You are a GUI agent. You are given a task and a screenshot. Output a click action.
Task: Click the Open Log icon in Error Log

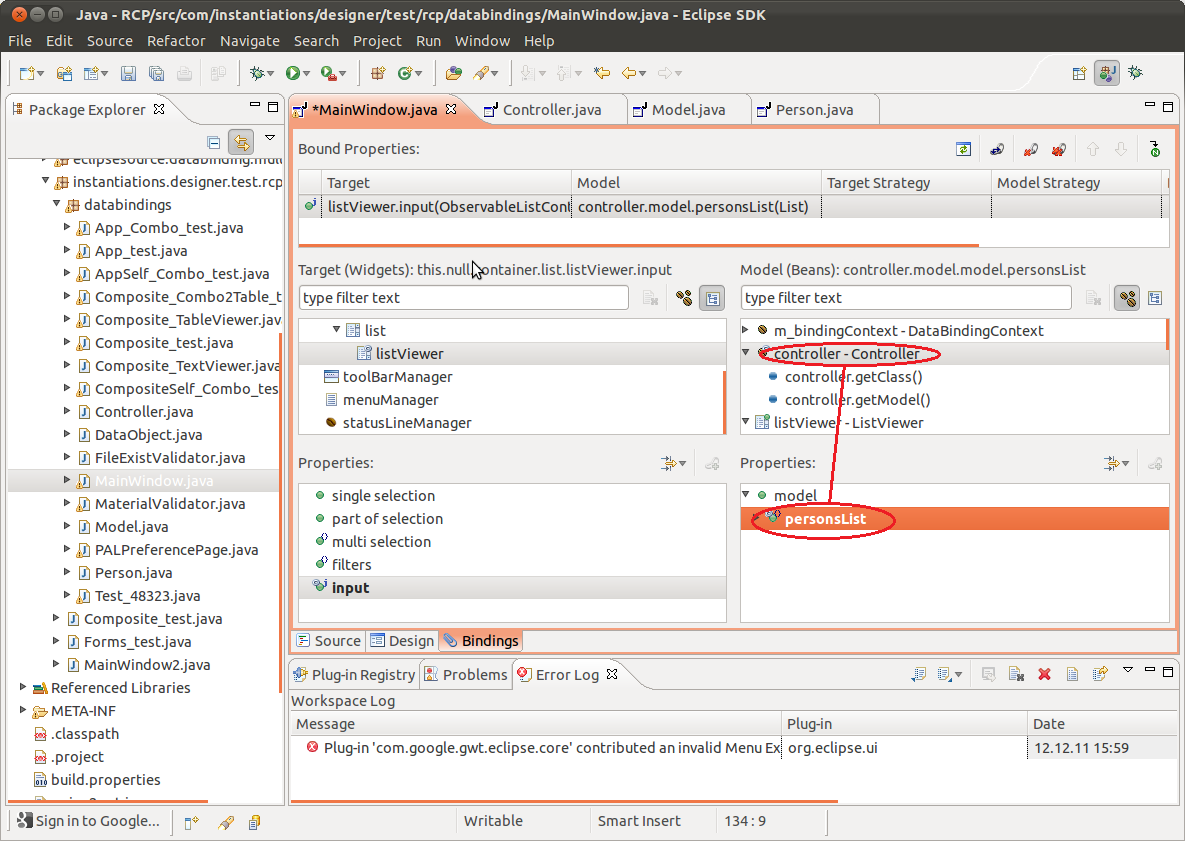(1072, 674)
